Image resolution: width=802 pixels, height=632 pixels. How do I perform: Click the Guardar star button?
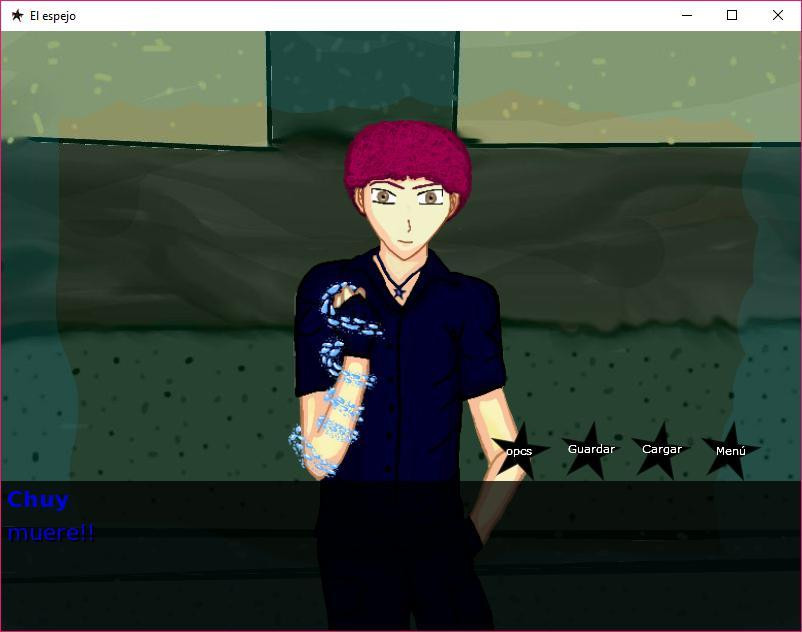pos(591,449)
